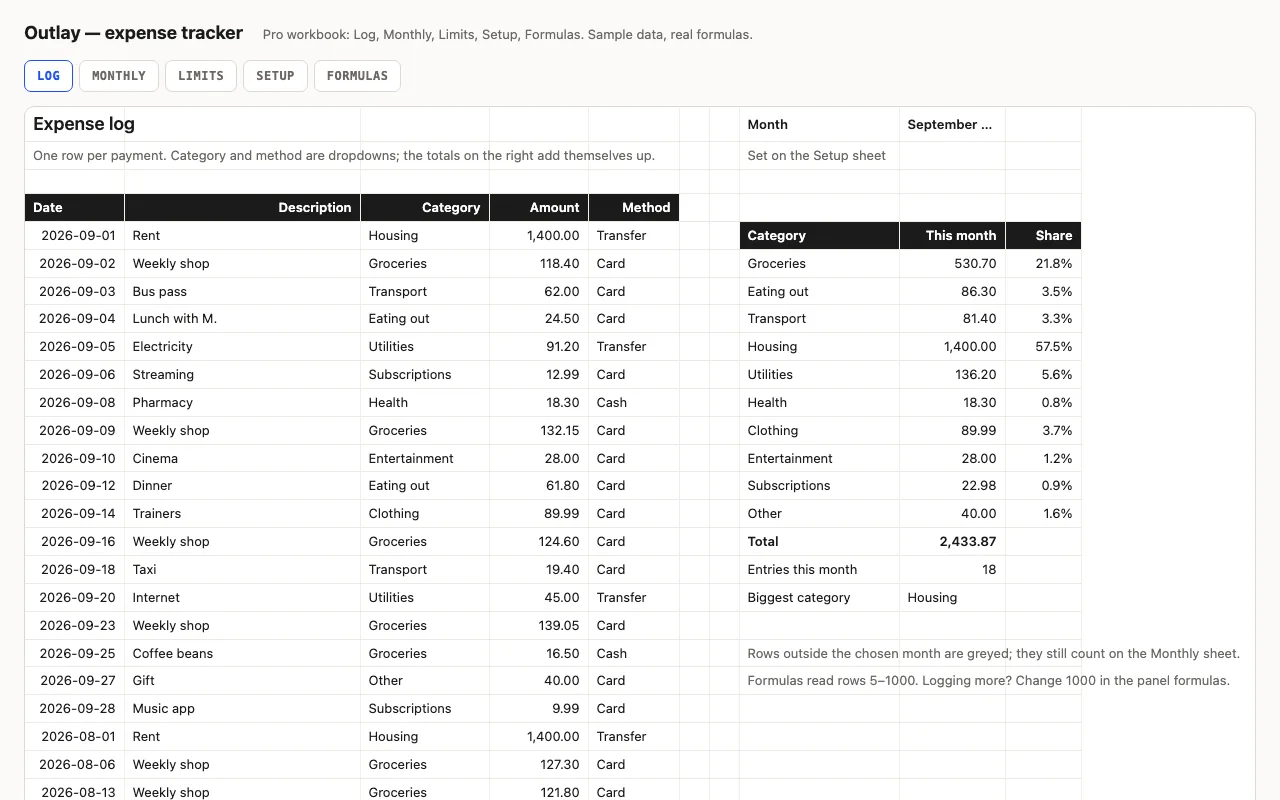Image resolution: width=1280 pixels, height=800 pixels.
Task: Open the Other category cell in Gift row
Action: click(x=425, y=681)
